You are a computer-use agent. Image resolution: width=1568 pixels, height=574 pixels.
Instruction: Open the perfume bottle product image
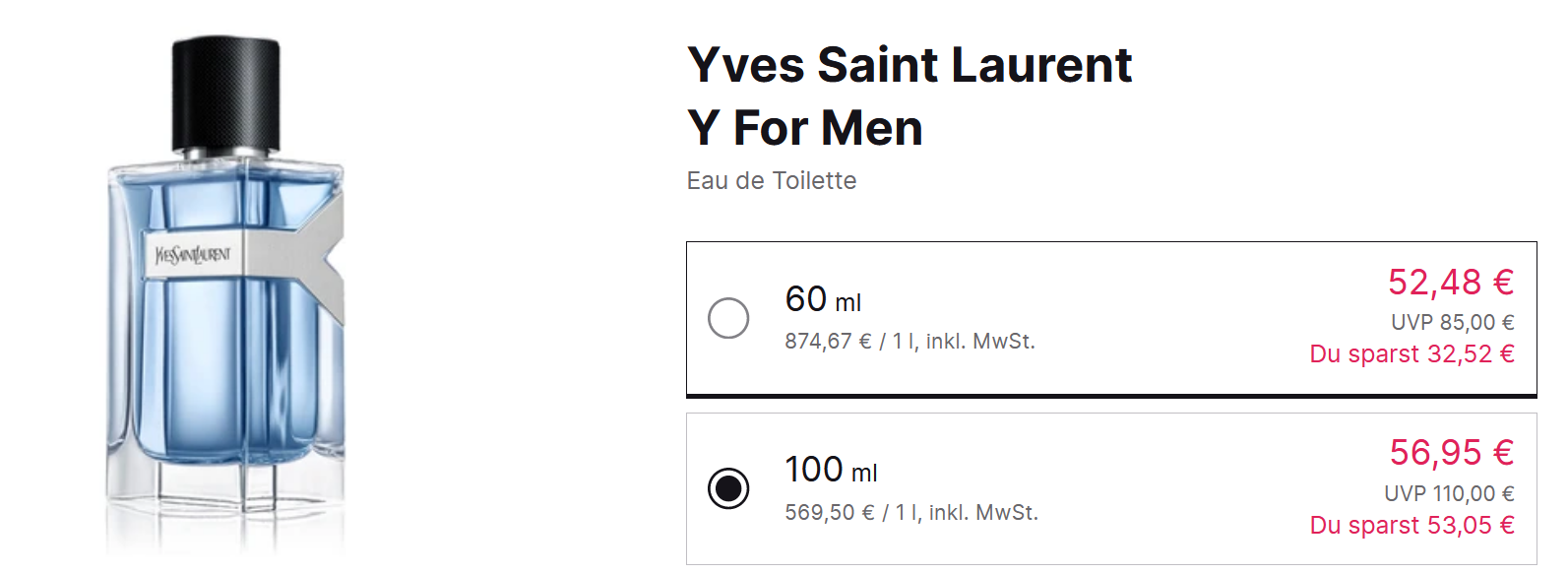coord(225,295)
